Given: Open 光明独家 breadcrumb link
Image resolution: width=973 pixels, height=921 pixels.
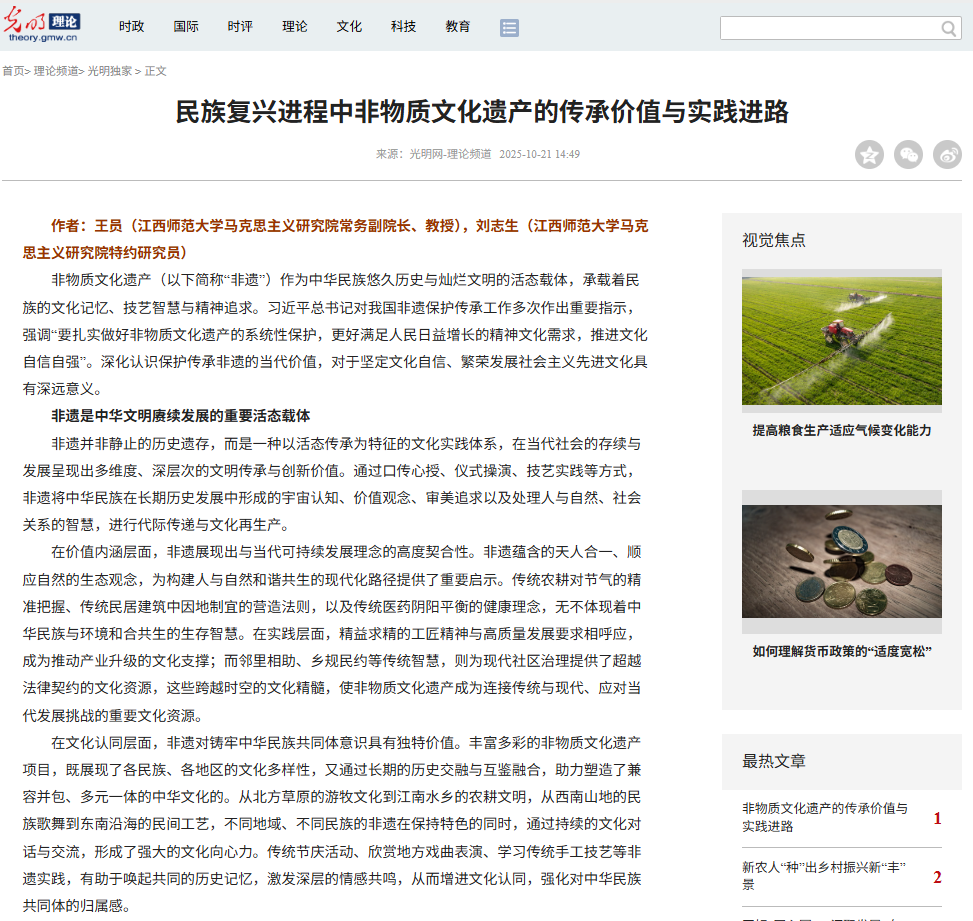Looking at the screenshot, I should tap(109, 71).
